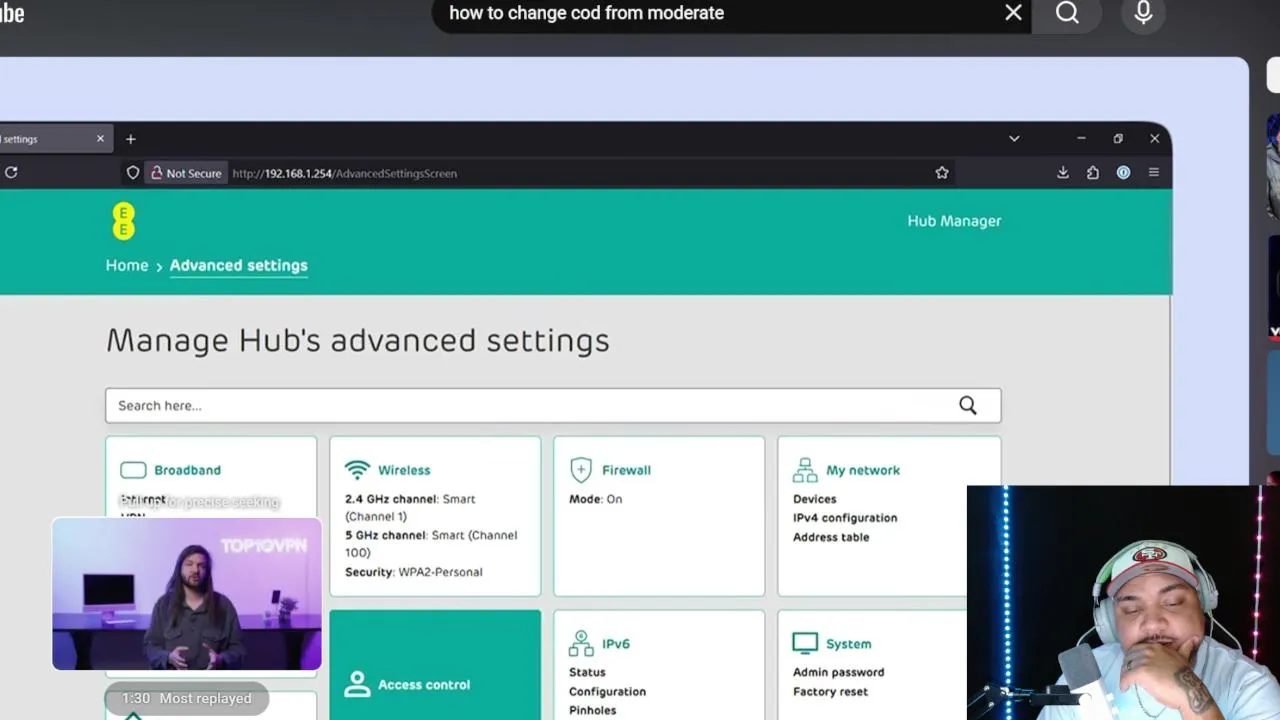Click the Firewall shield icon

[581, 470]
